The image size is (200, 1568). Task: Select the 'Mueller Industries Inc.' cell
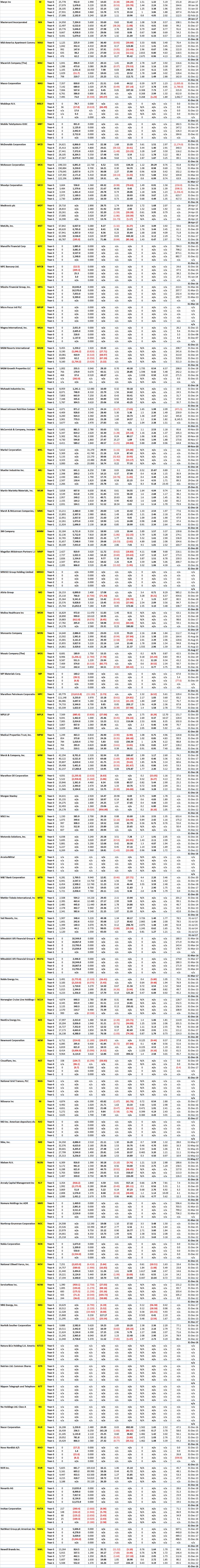pos(18,470)
